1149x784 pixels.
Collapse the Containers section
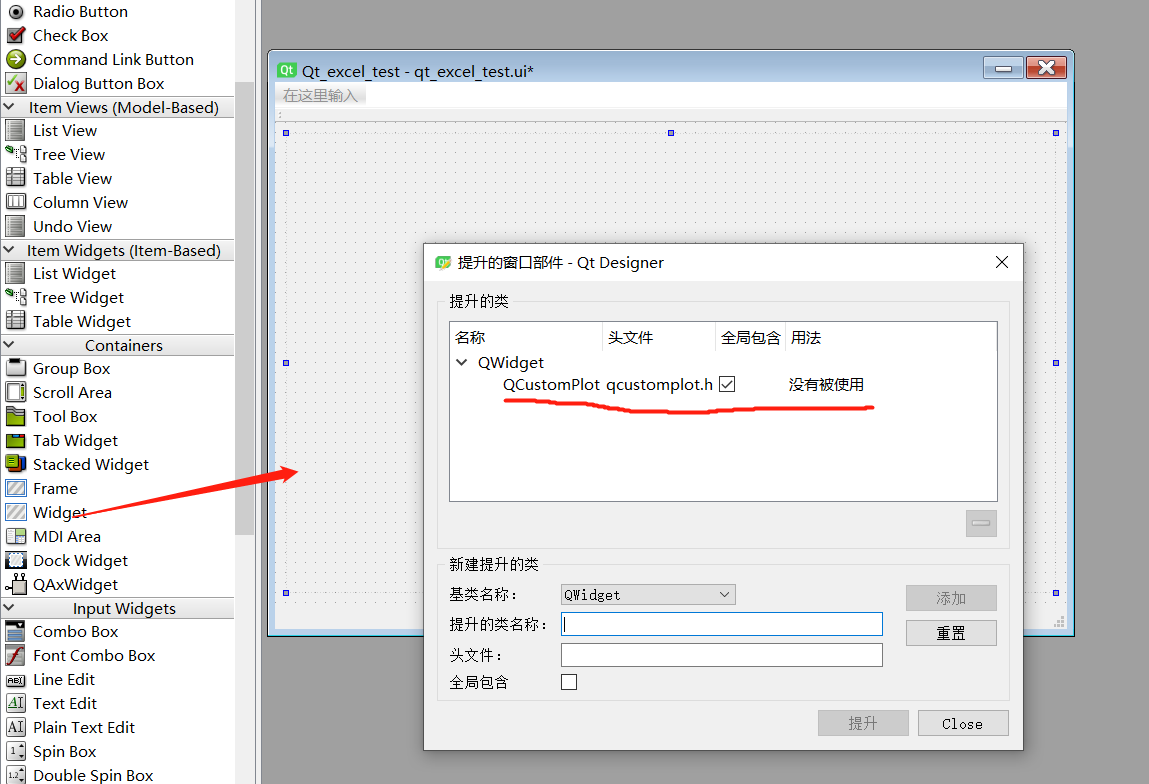click(10, 344)
